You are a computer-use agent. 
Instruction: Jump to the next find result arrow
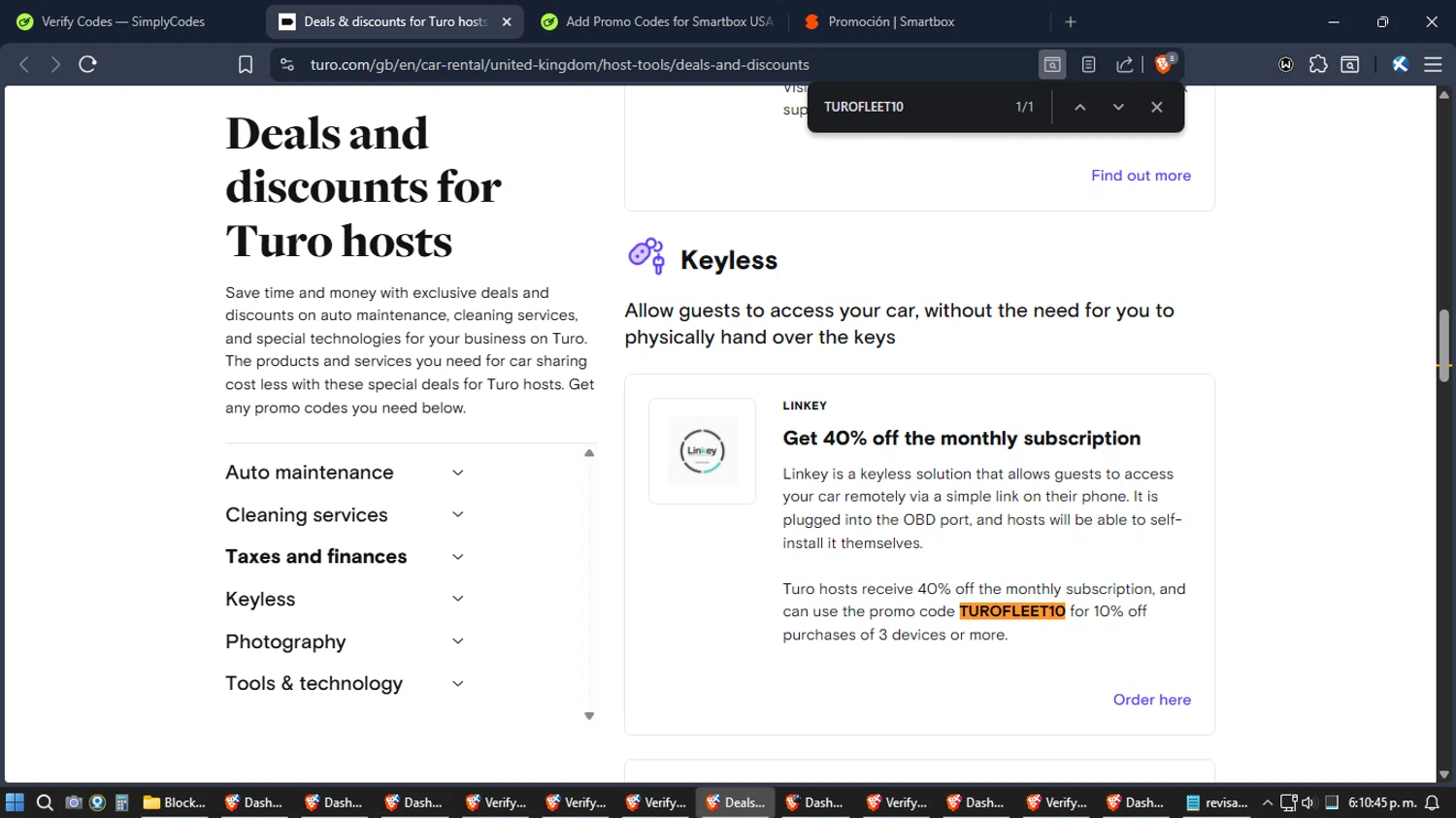coord(1118,107)
